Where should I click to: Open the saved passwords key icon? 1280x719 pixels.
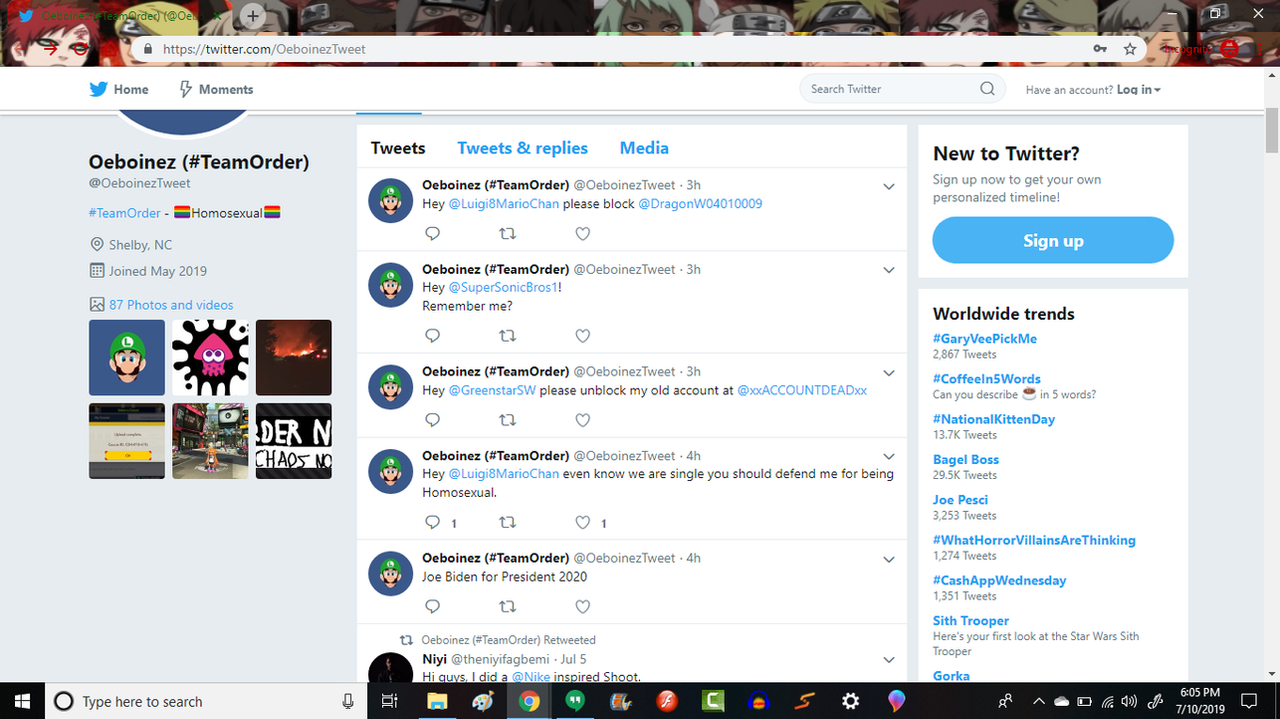(1100, 48)
